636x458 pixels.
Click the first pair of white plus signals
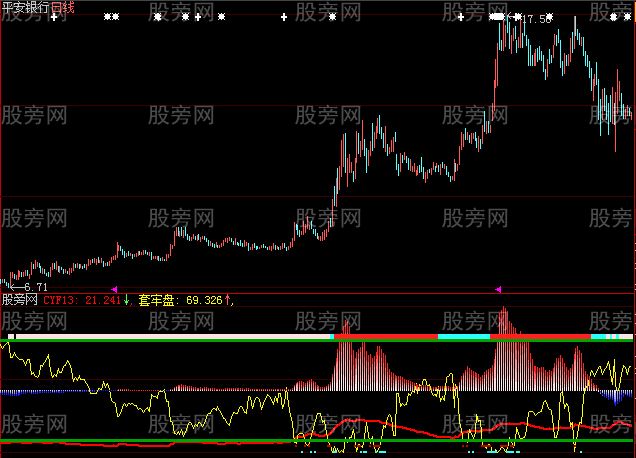111,18
